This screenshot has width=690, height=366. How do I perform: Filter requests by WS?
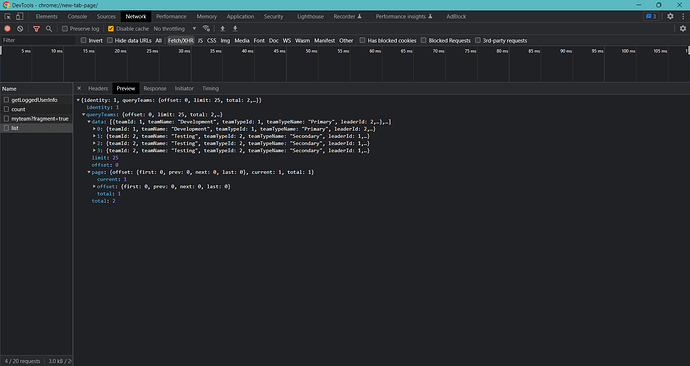pyautogui.click(x=287, y=40)
